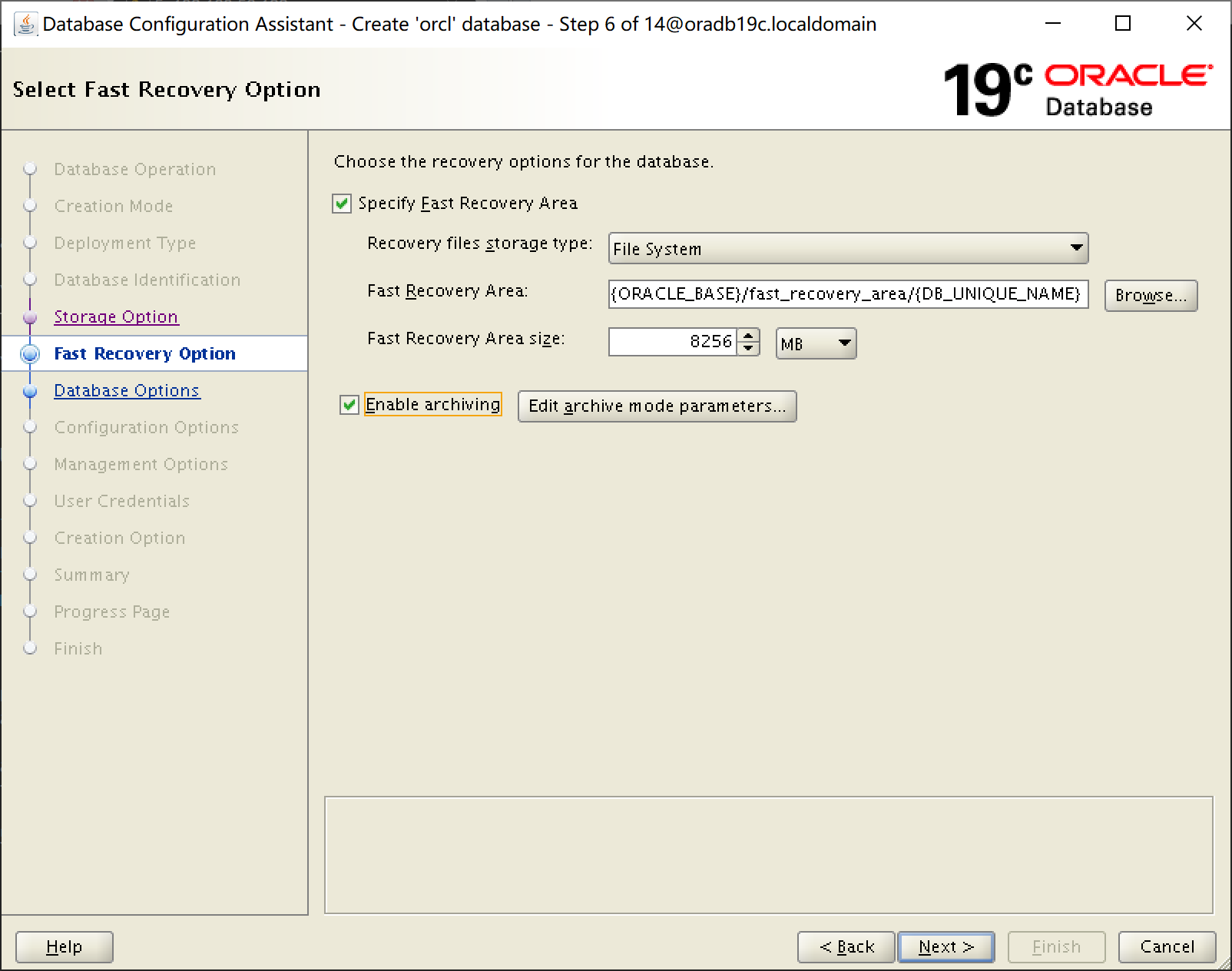
Task: Open Edit archive mode parameters dialog
Action: pos(657,406)
